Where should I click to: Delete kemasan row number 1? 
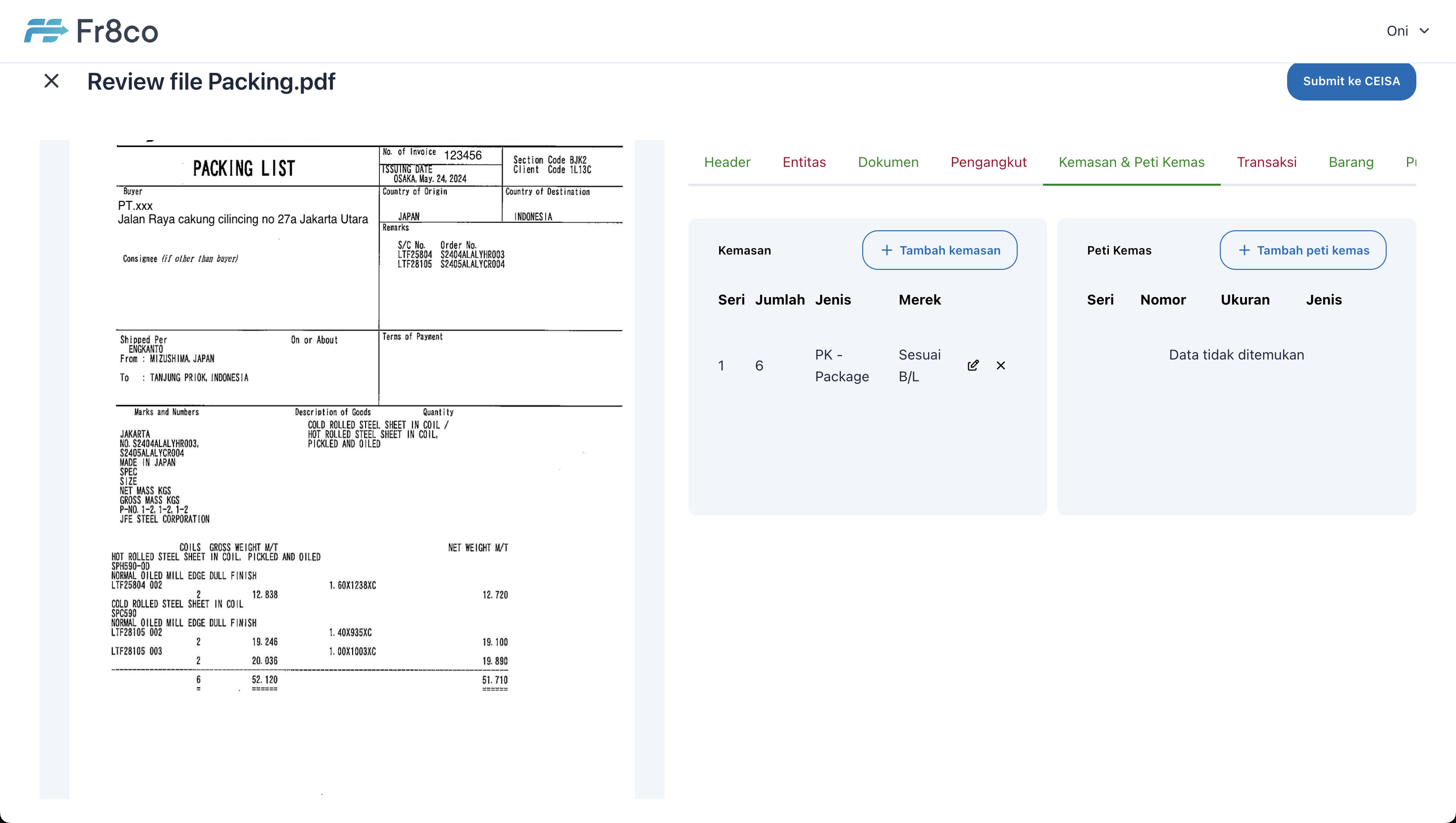click(x=1000, y=366)
